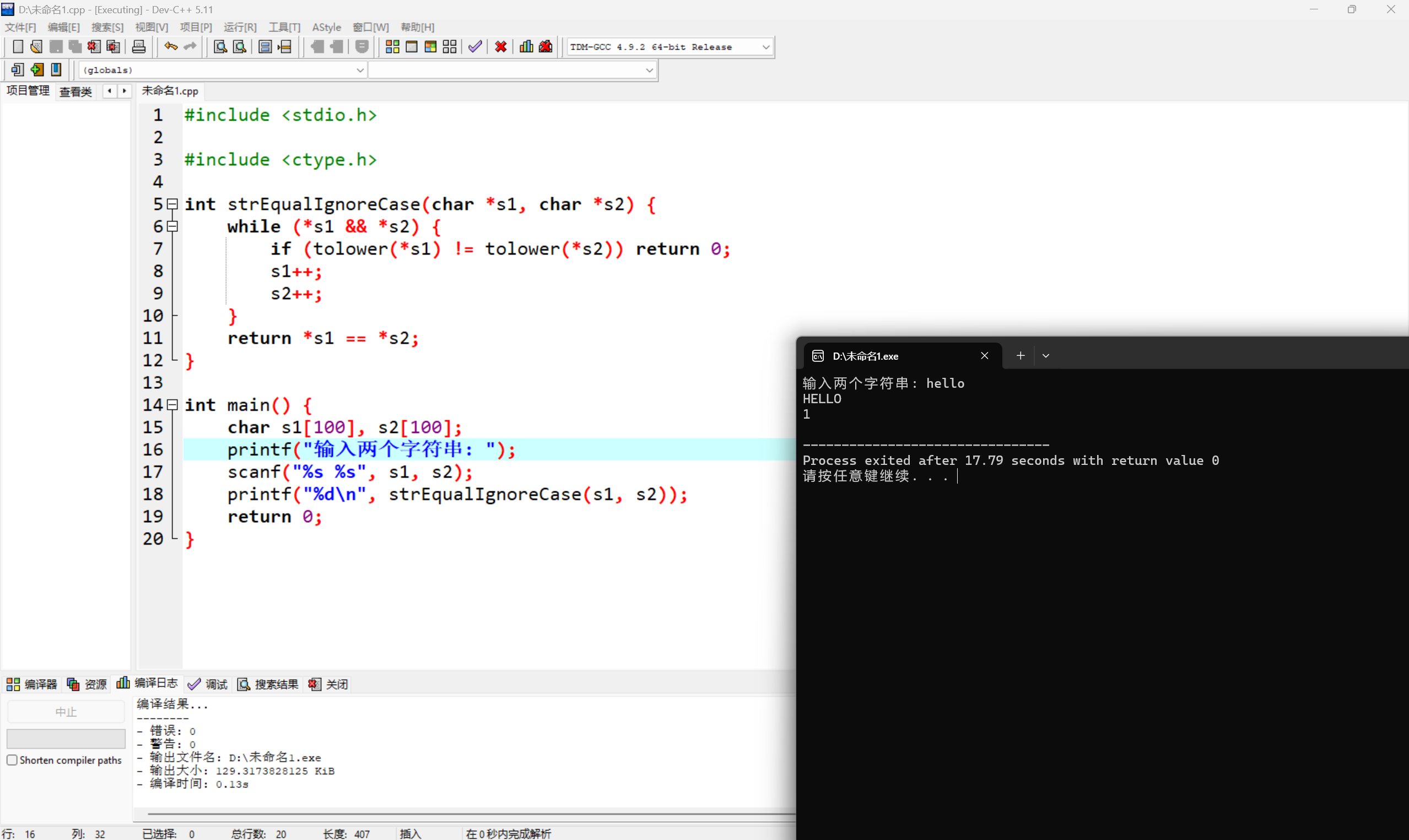1409x840 pixels.
Task: Open the (globals) scope dropdown
Action: [x=359, y=70]
